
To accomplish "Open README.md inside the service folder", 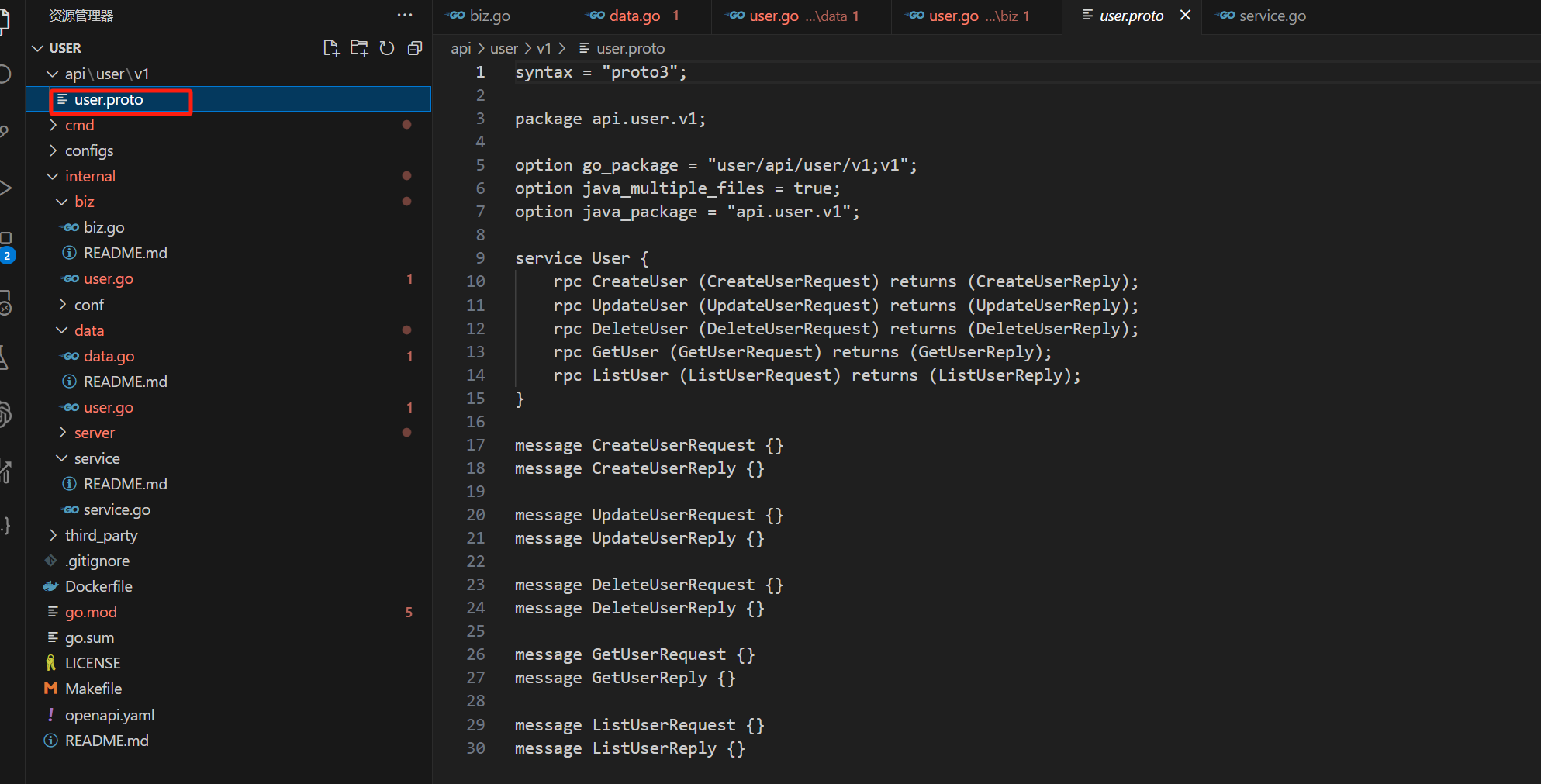I will tap(228, 484).
